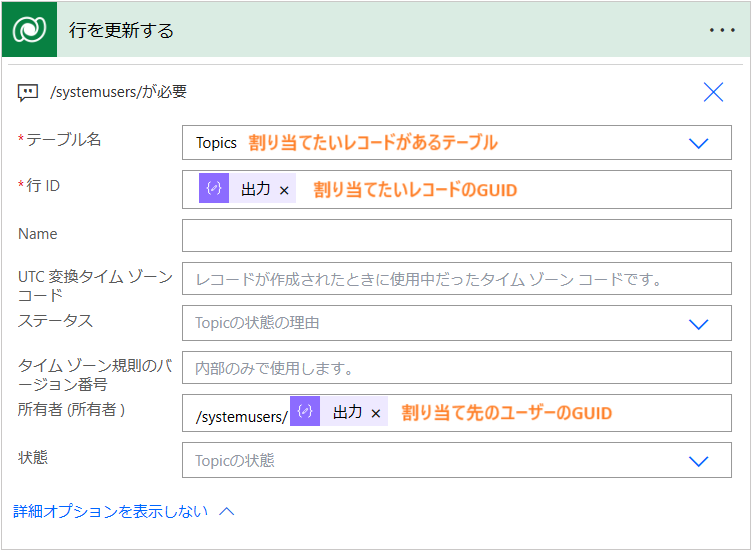Click the purple expression icon in 行 ID
The width and height of the screenshot is (752, 551).
click(214, 189)
